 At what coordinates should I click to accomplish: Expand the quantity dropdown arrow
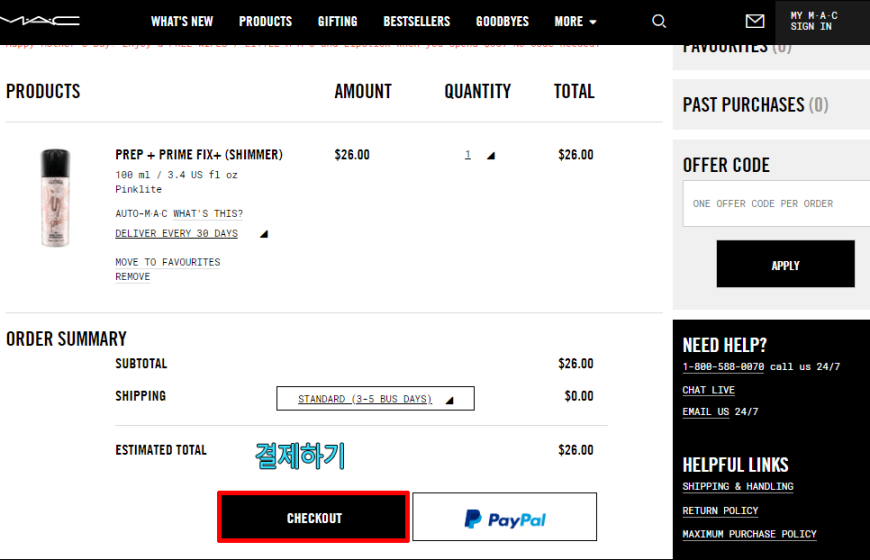point(490,155)
